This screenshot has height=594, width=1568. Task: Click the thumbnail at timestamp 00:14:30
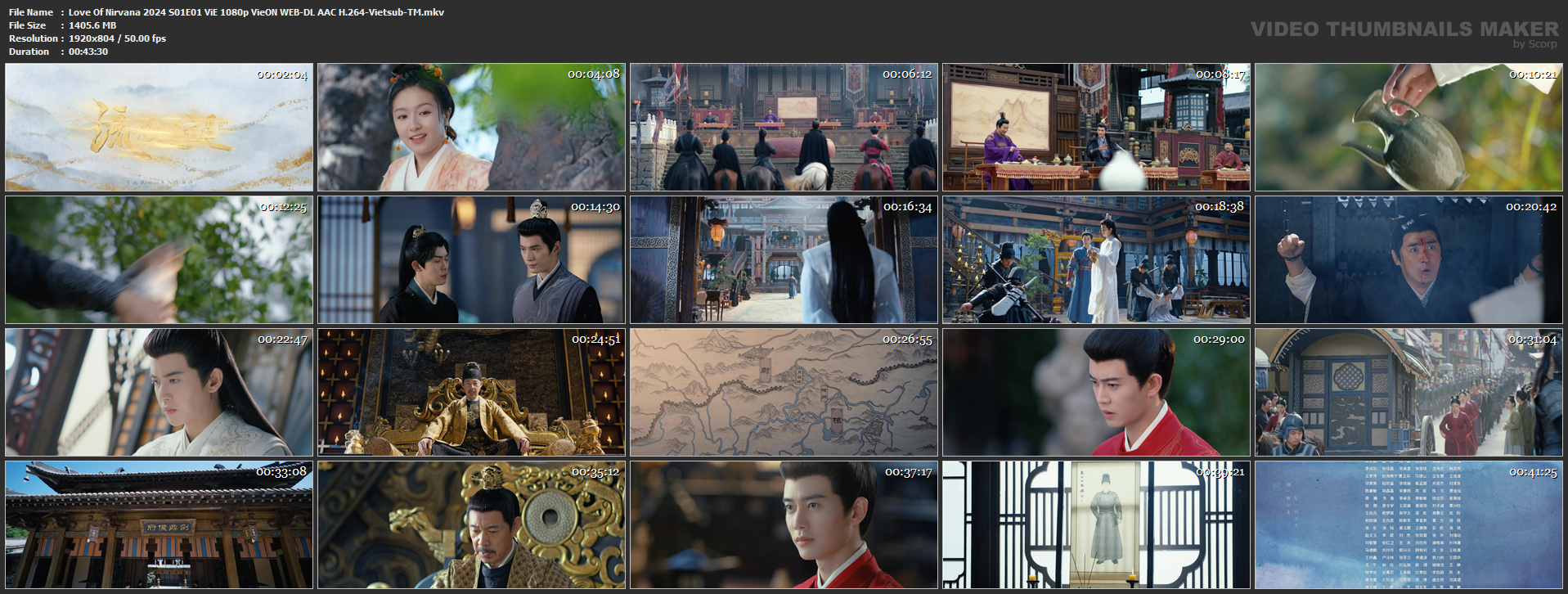point(471,260)
